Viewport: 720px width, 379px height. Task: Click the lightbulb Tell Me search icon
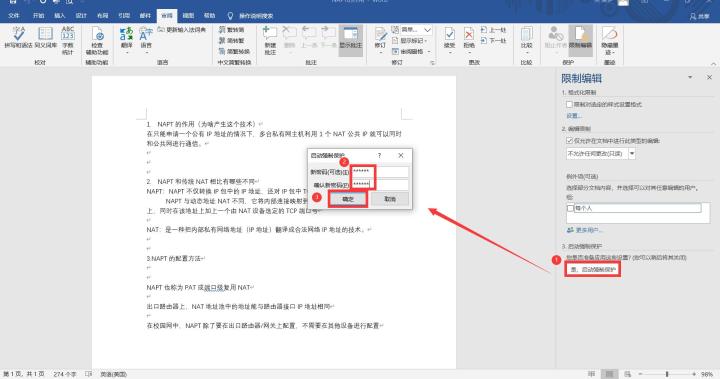coord(231,16)
